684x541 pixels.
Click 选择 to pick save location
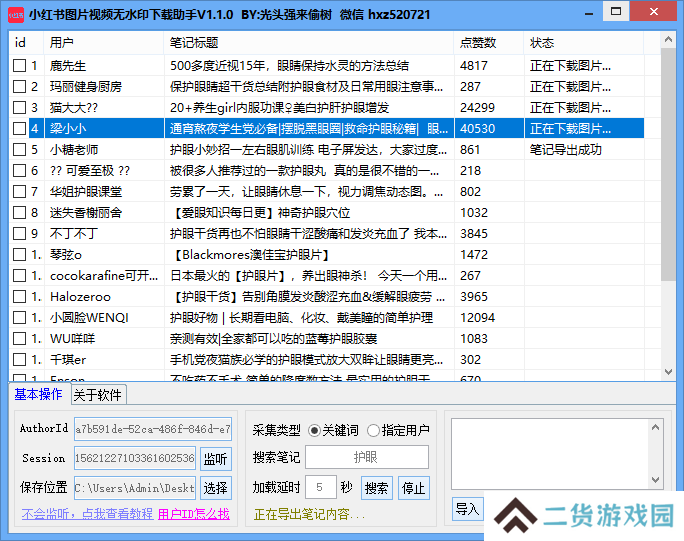[215, 488]
